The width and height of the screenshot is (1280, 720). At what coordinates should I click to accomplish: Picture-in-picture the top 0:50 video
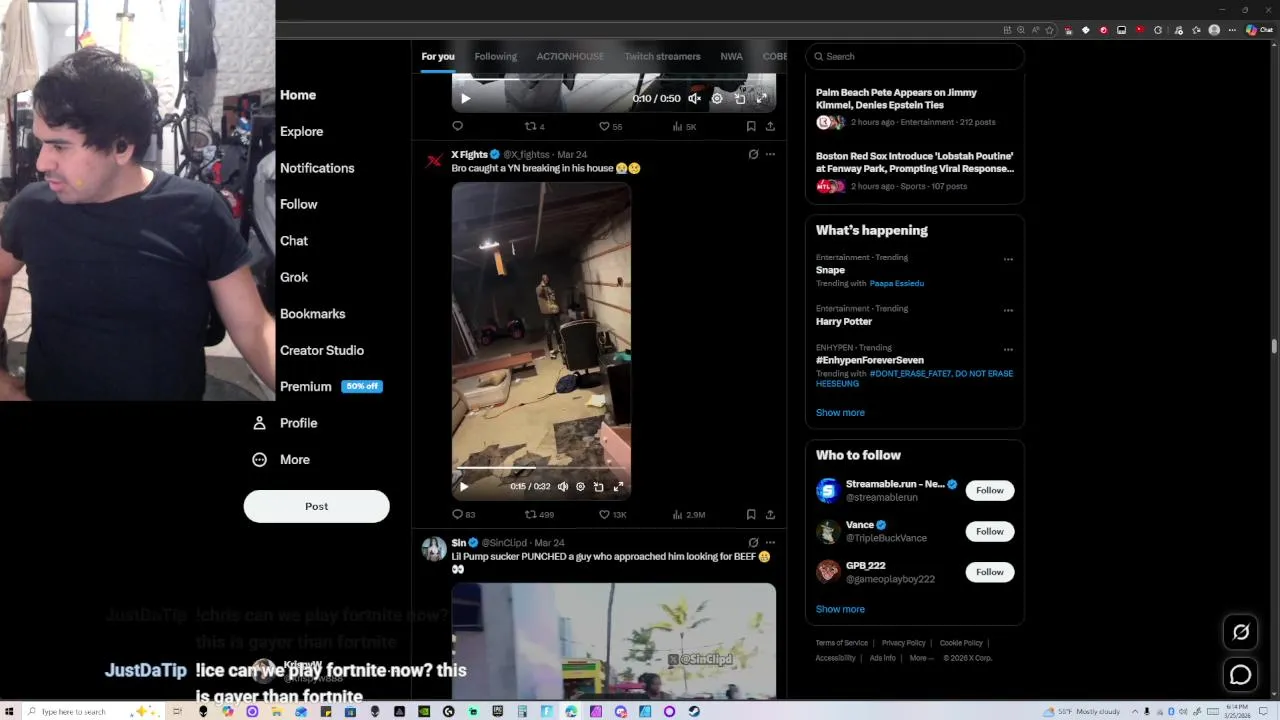point(740,98)
